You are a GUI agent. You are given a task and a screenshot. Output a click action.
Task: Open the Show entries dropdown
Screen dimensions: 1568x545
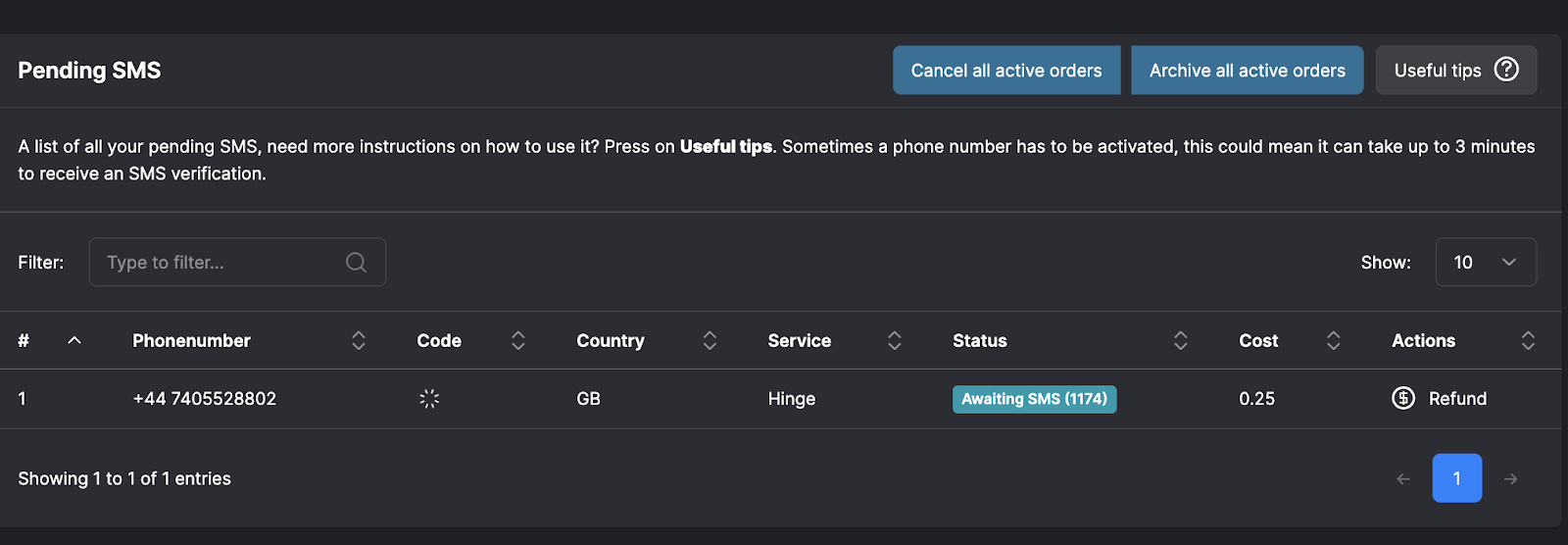1486,263
